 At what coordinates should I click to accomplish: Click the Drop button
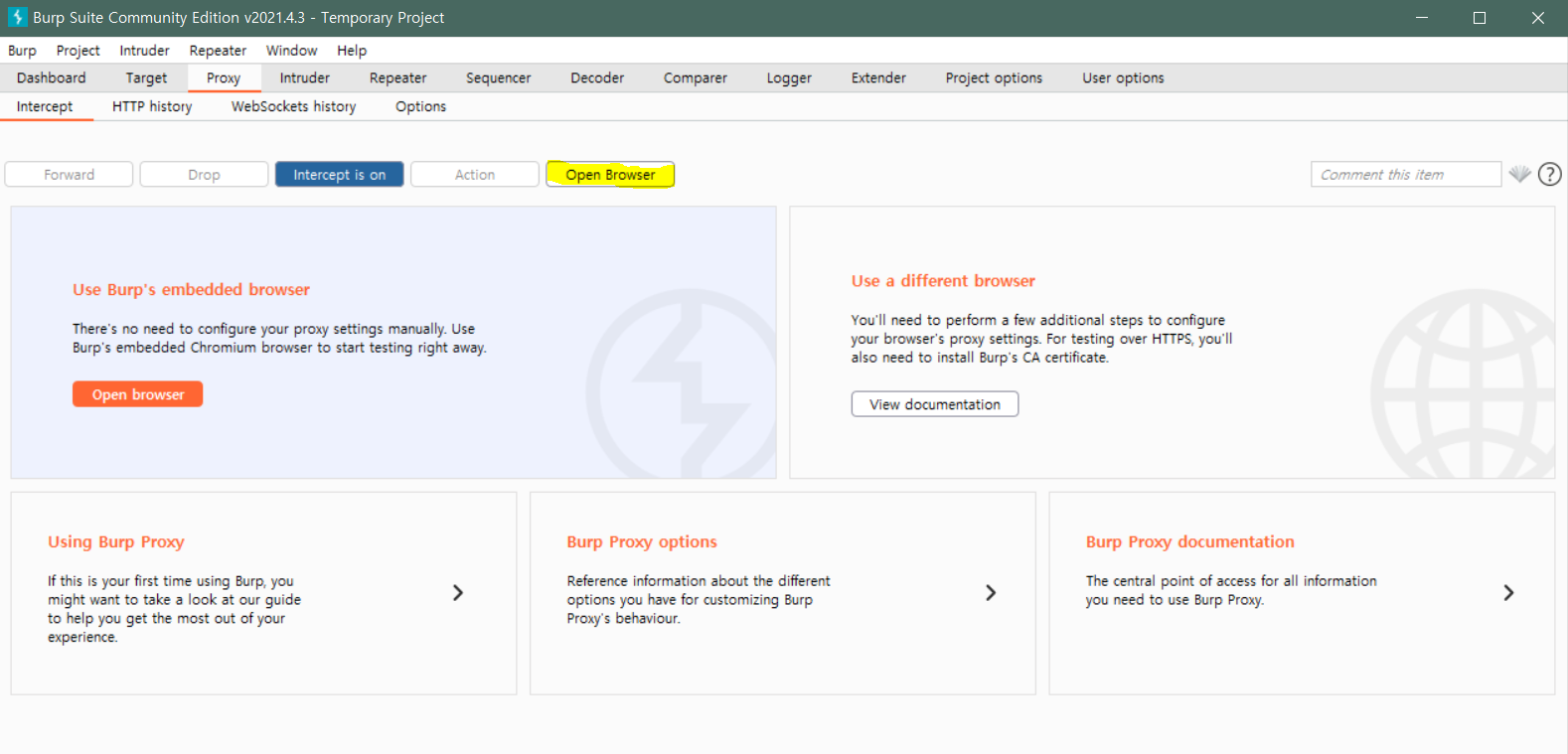[x=204, y=174]
